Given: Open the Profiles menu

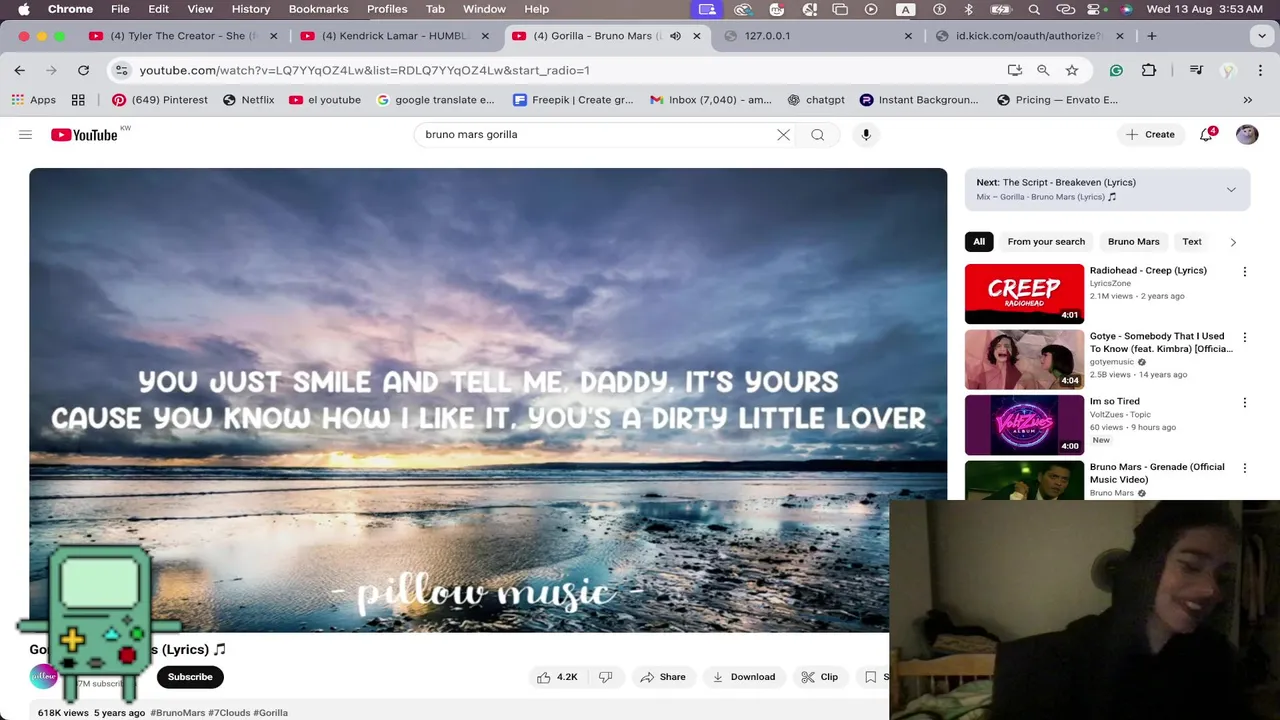Looking at the screenshot, I should (x=387, y=9).
